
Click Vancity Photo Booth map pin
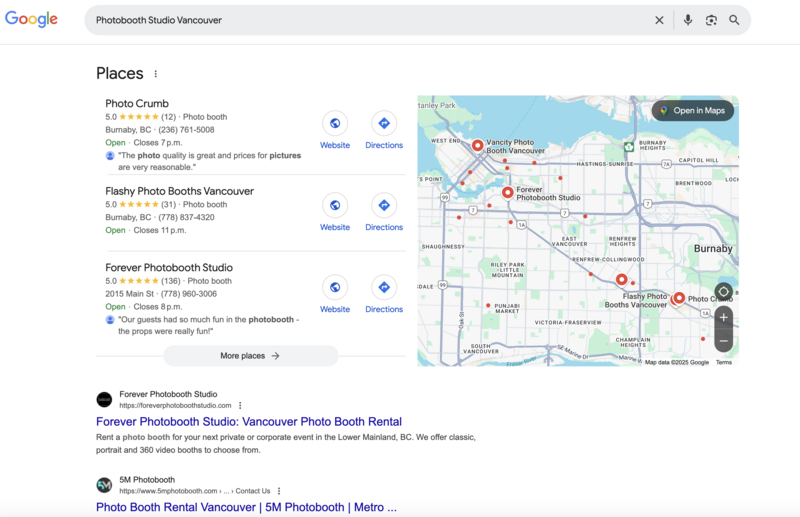pyautogui.click(x=478, y=145)
